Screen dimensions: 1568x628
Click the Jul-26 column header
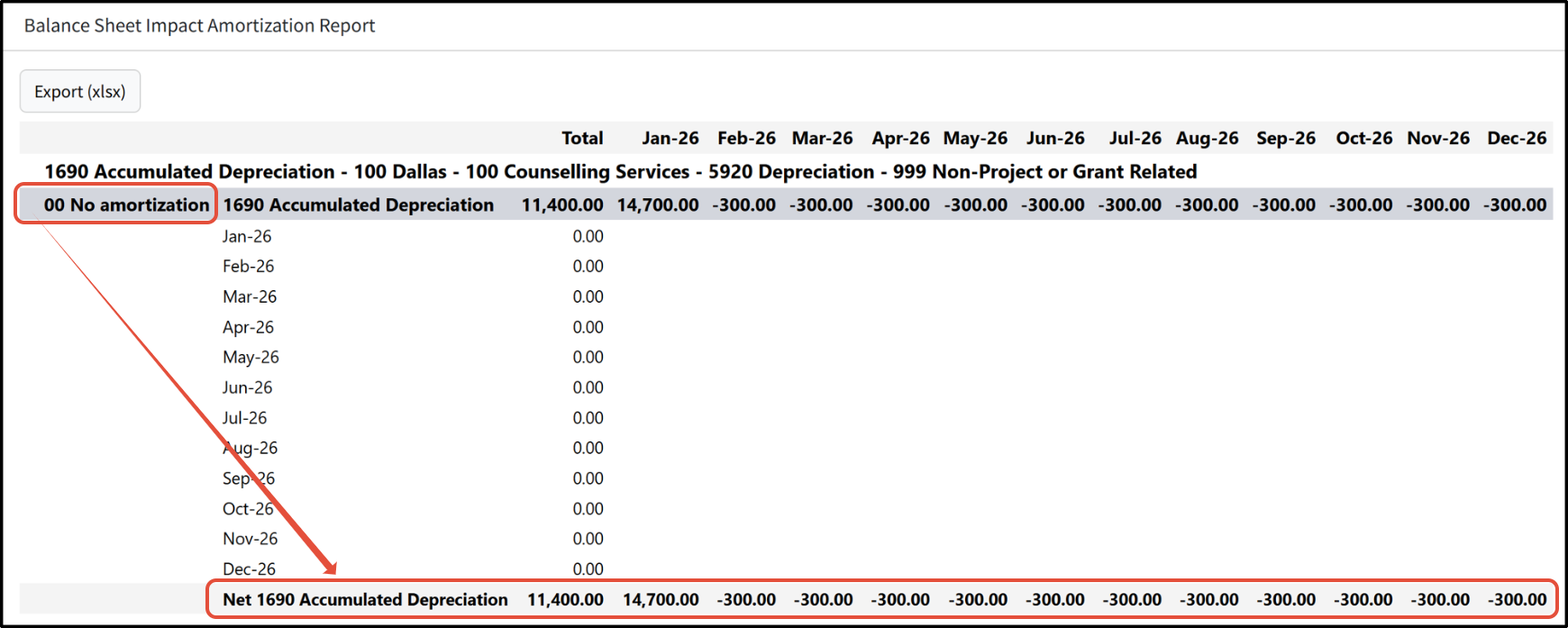tap(1135, 138)
